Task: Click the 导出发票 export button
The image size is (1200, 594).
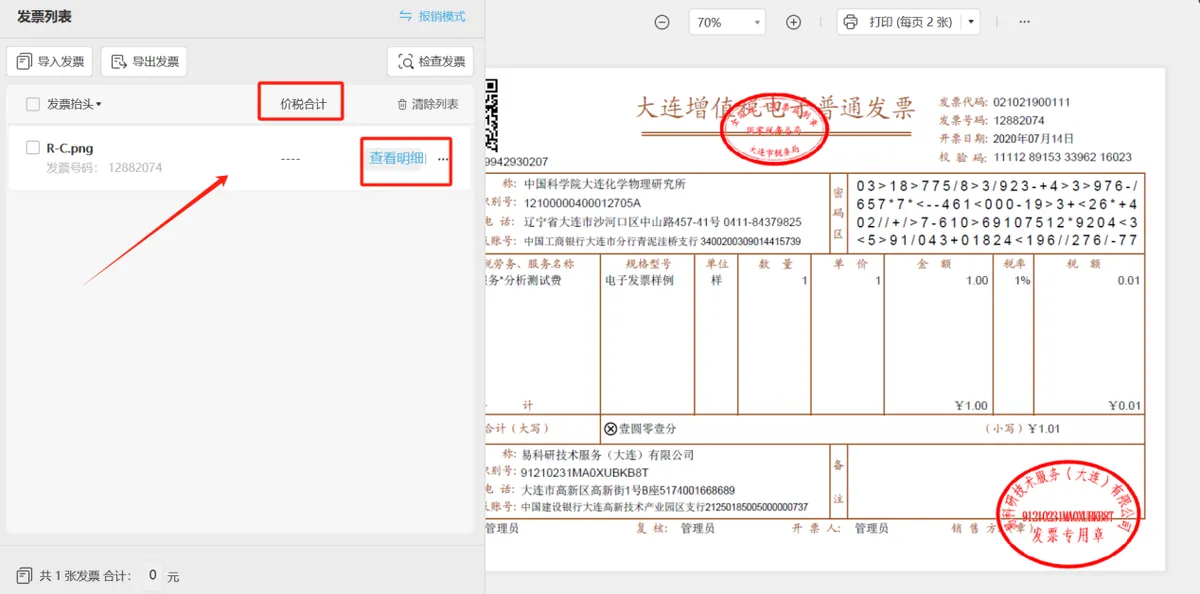Action: tap(144, 62)
